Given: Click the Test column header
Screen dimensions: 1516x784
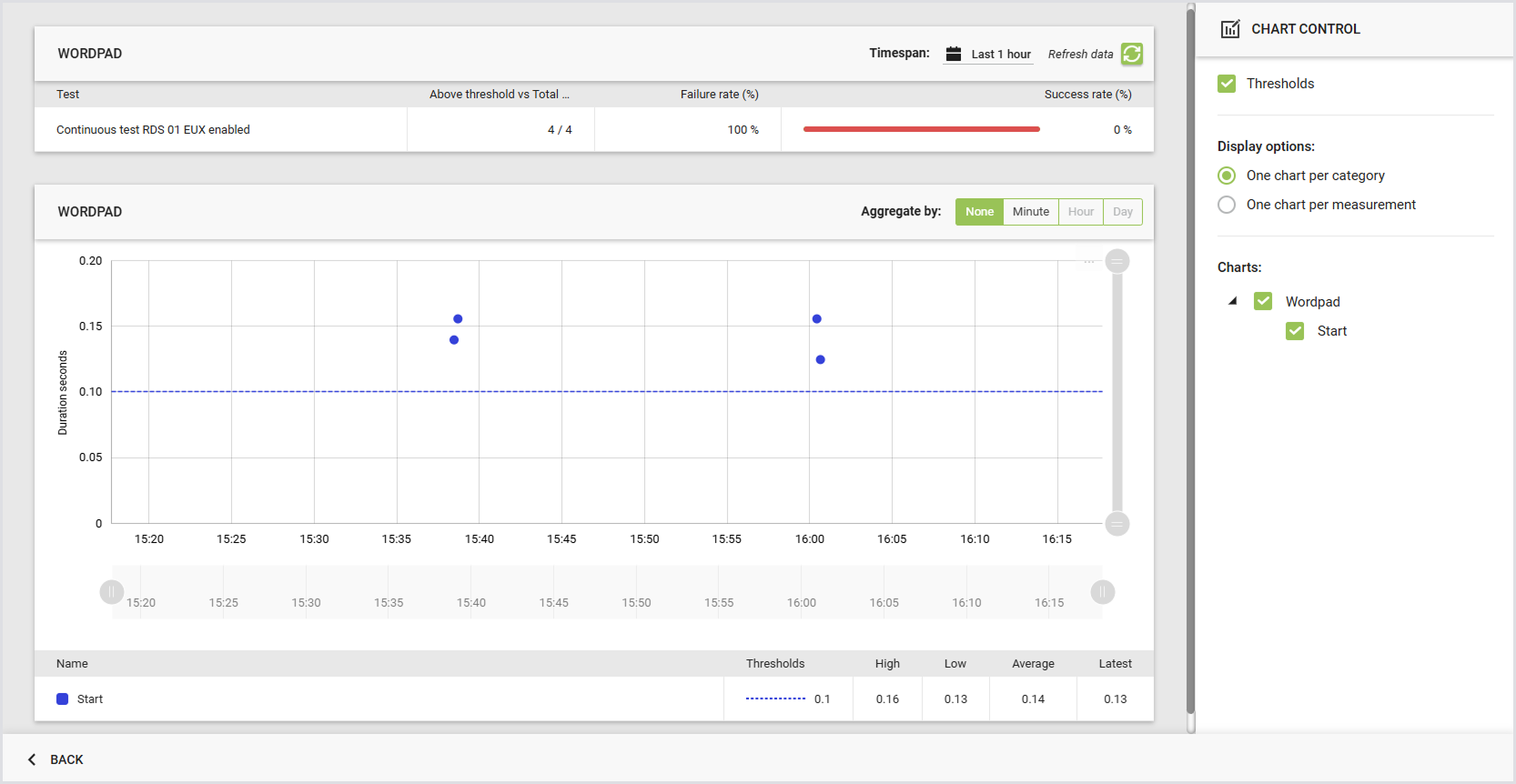Looking at the screenshot, I should tap(67, 95).
